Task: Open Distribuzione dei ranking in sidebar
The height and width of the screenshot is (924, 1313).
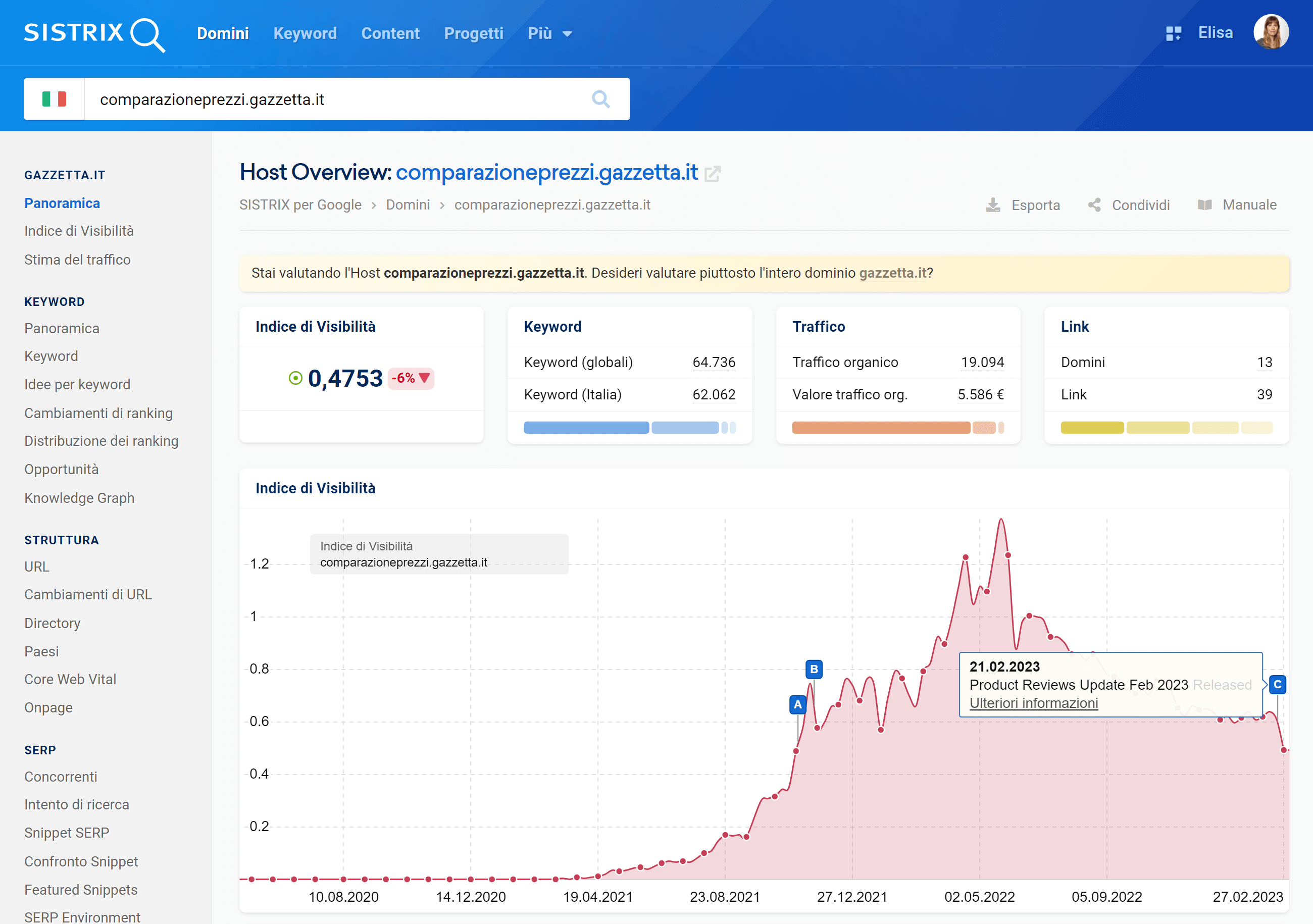Action: pos(101,441)
